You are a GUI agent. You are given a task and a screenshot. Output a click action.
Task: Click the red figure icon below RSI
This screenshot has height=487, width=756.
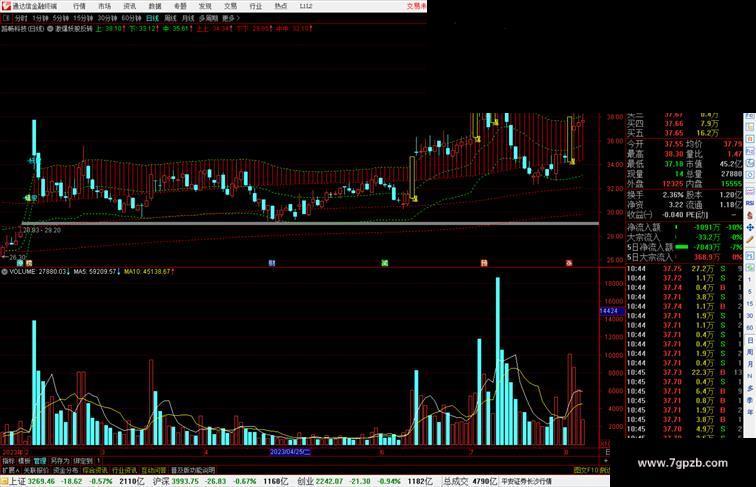[750, 216]
